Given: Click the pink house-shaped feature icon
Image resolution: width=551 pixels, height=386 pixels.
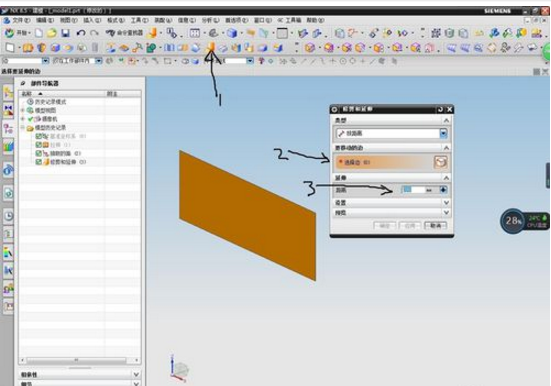Looking at the screenshot, I should click(429, 47).
